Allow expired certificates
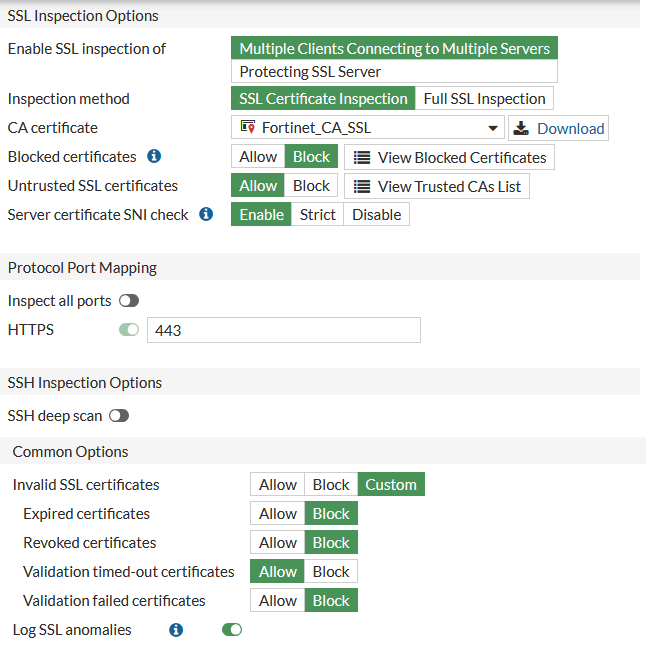The height and width of the screenshot is (669, 649). (278, 514)
